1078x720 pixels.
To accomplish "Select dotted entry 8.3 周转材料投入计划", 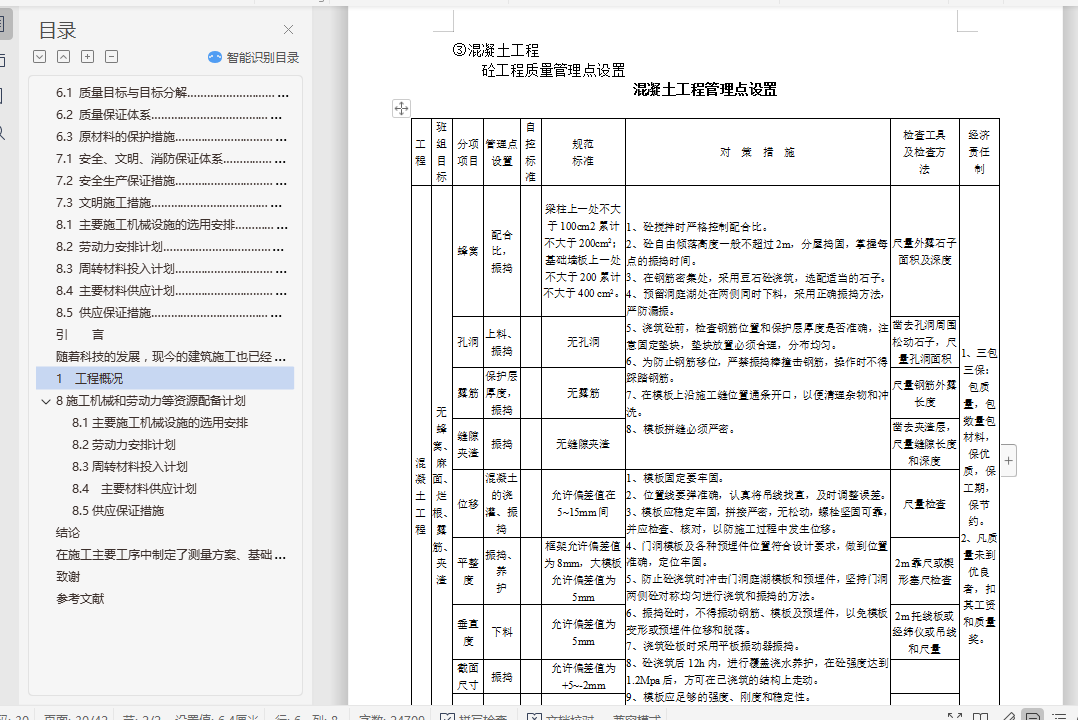I will coord(171,269).
